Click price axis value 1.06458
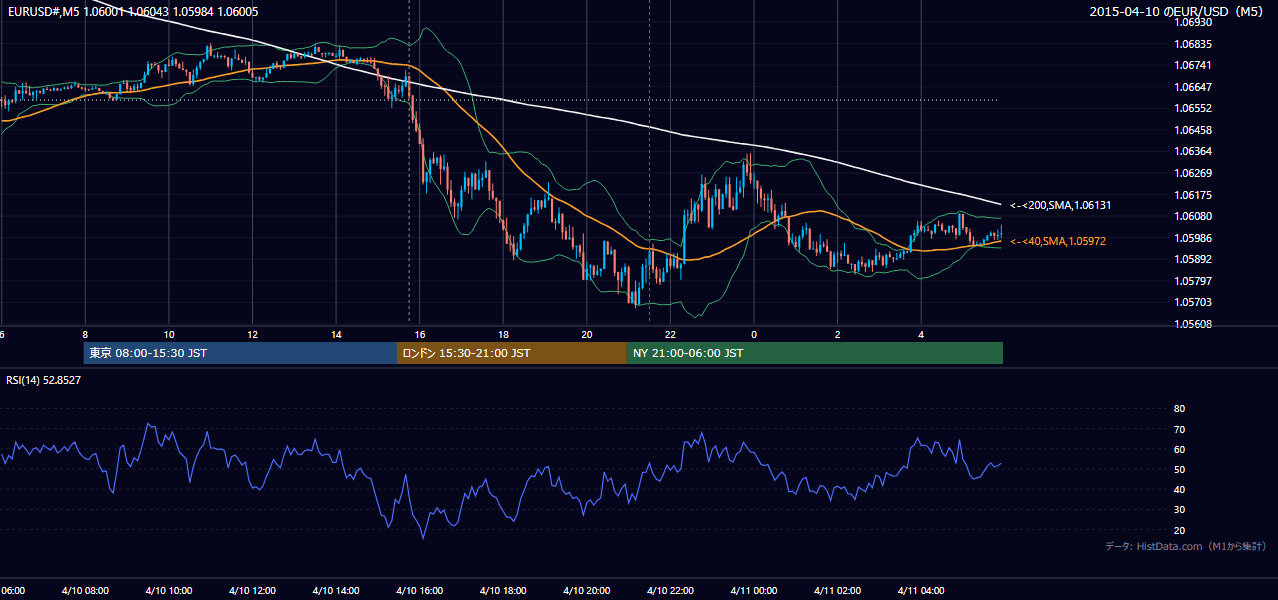1278x600 pixels. coord(1194,130)
